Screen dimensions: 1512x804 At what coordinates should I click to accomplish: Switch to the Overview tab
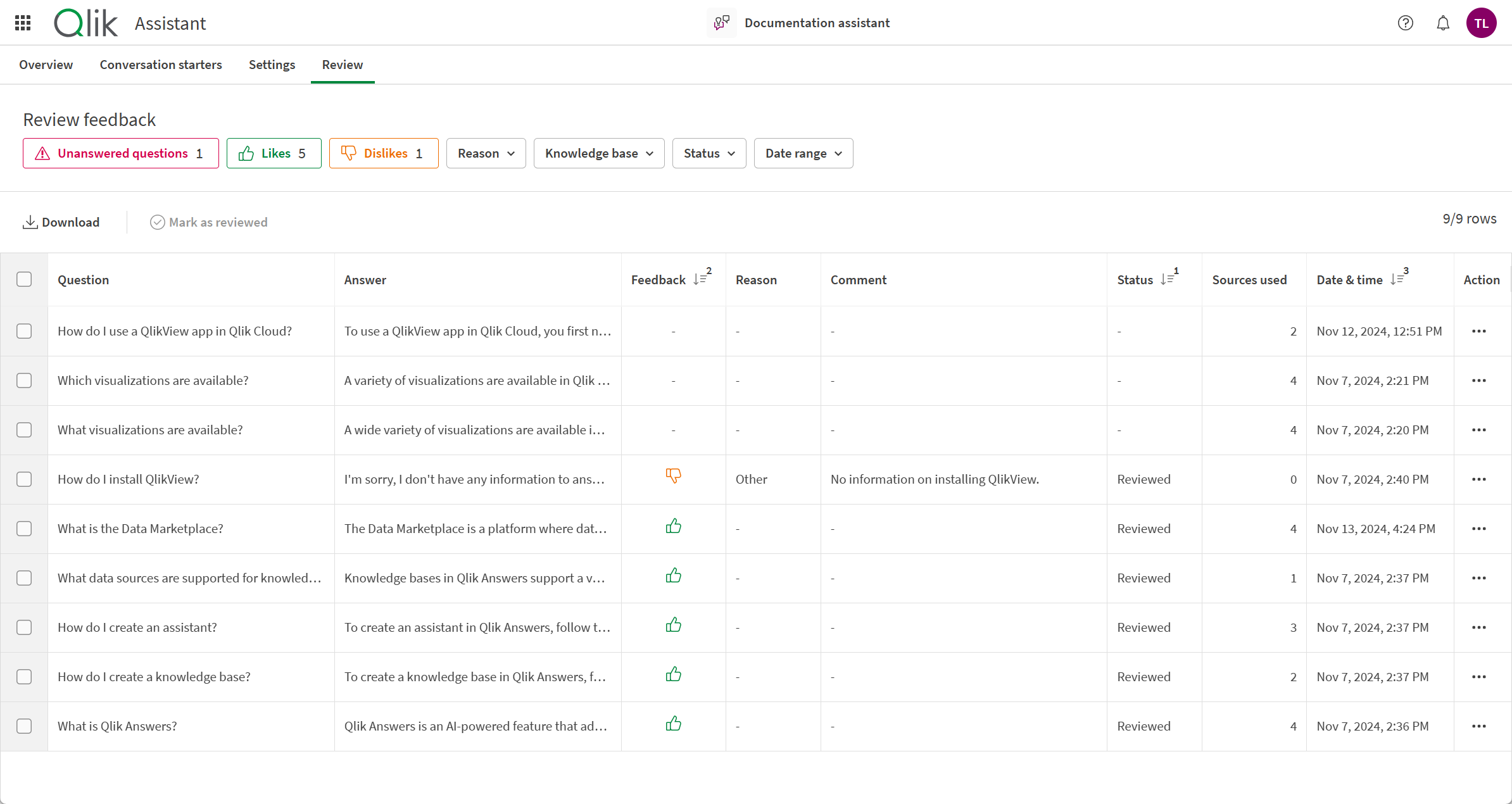46,64
